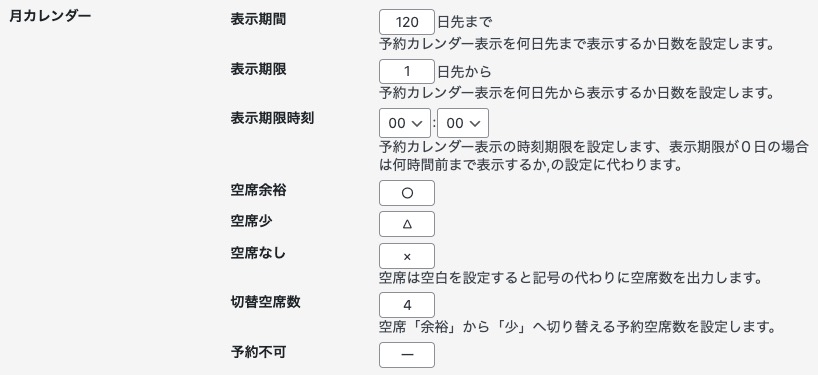Focus the 予約不可 field showing a dash
Screen dimensions: 818x375
(x=407, y=355)
